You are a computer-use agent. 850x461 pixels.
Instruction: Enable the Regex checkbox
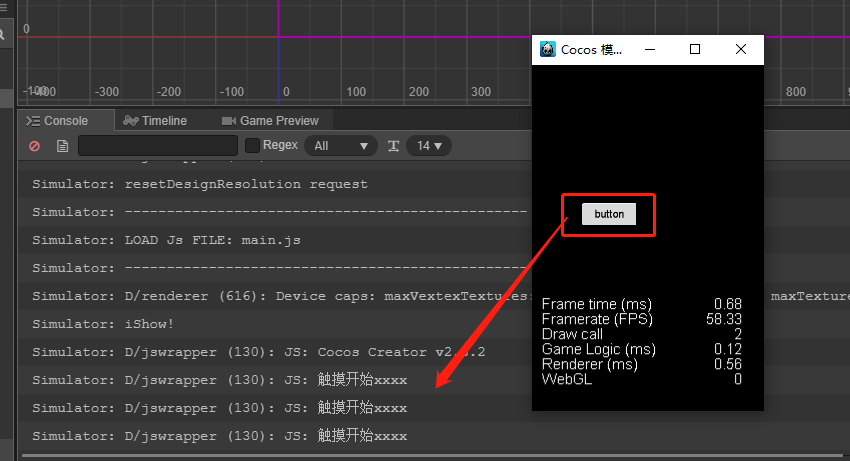pos(252,145)
